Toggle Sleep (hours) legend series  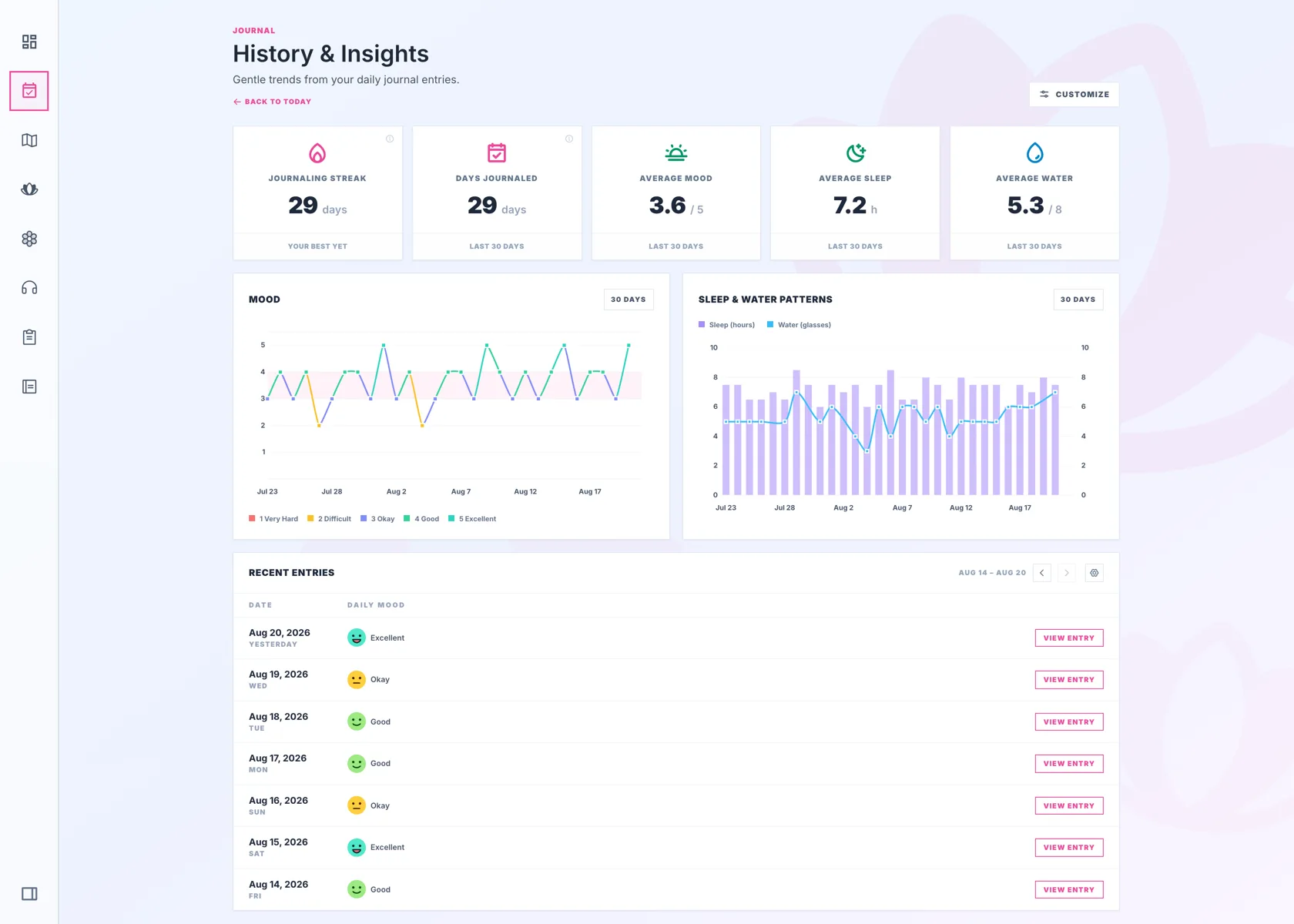pyautogui.click(x=726, y=325)
